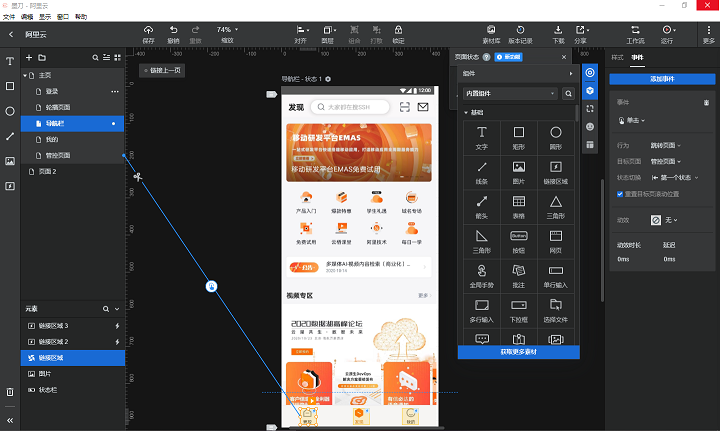Add the Web page (网页) widget from components
The width and height of the screenshot is (720, 431).
556,241
